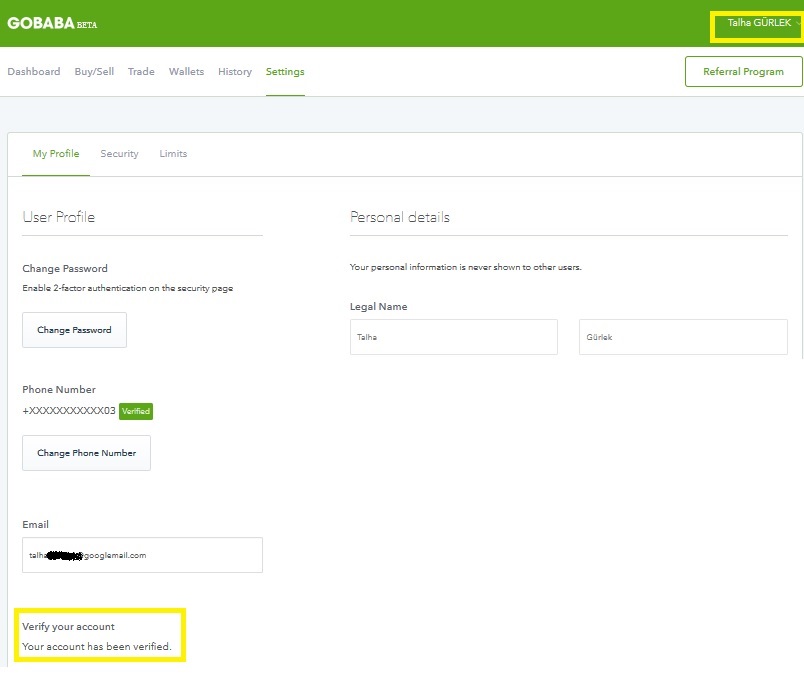This screenshot has width=804, height=678.
Task: Switch to the My Profile tab
Action: (x=56, y=153)
